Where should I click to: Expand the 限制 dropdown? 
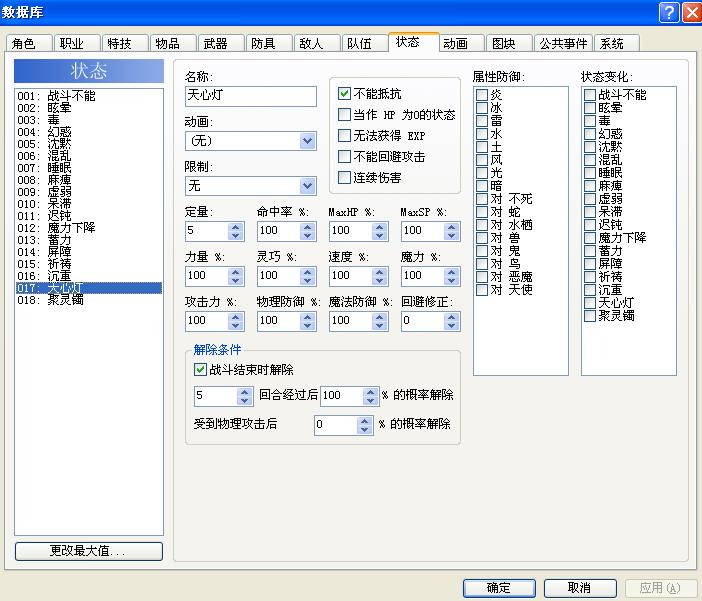tap(307, 186)
